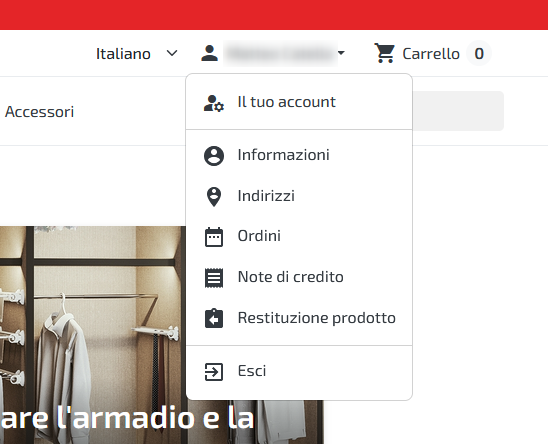Open Restituzione prodotto menu item
Image resolution: width=548 pixels, height=444 pixels.
(299, 318)
